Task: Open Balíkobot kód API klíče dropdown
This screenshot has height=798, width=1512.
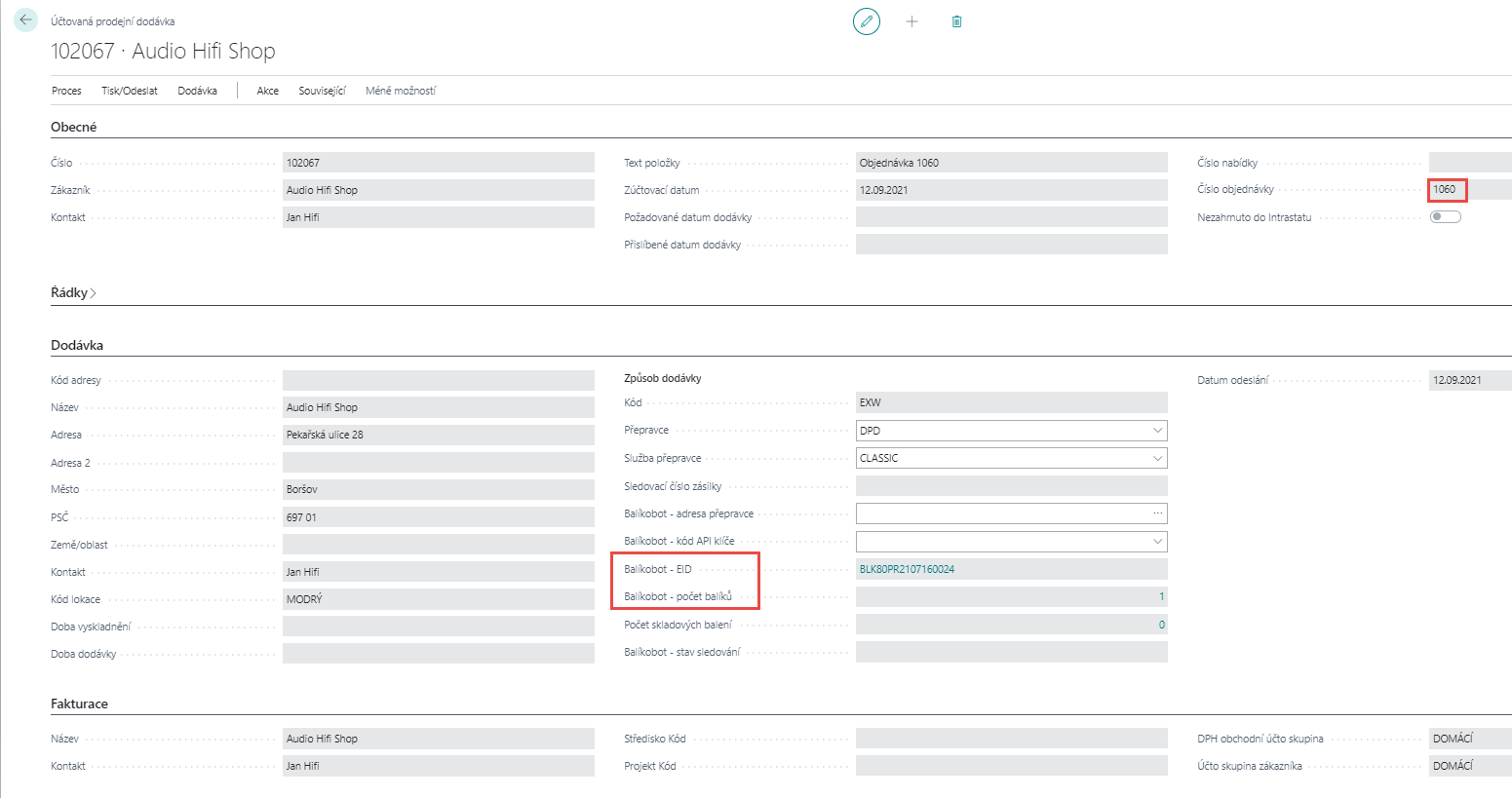Action: tap(1157, 542)
